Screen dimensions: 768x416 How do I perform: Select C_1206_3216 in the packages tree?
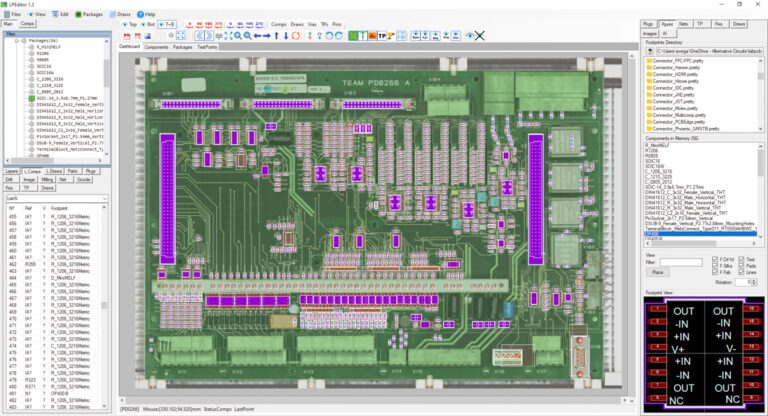point(50,79)
